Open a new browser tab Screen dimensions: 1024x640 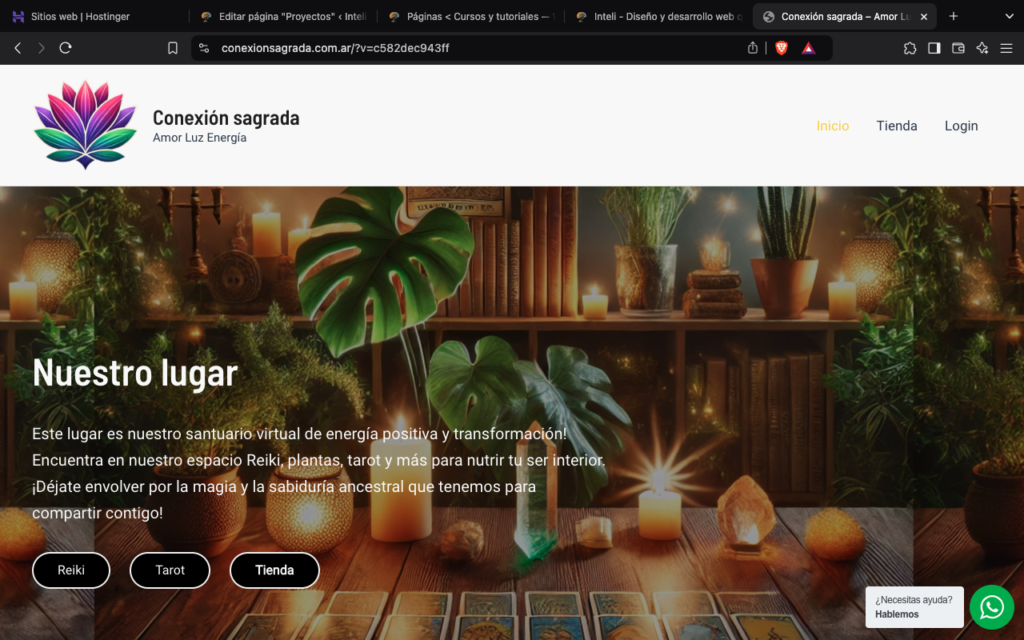click(953, 16)
